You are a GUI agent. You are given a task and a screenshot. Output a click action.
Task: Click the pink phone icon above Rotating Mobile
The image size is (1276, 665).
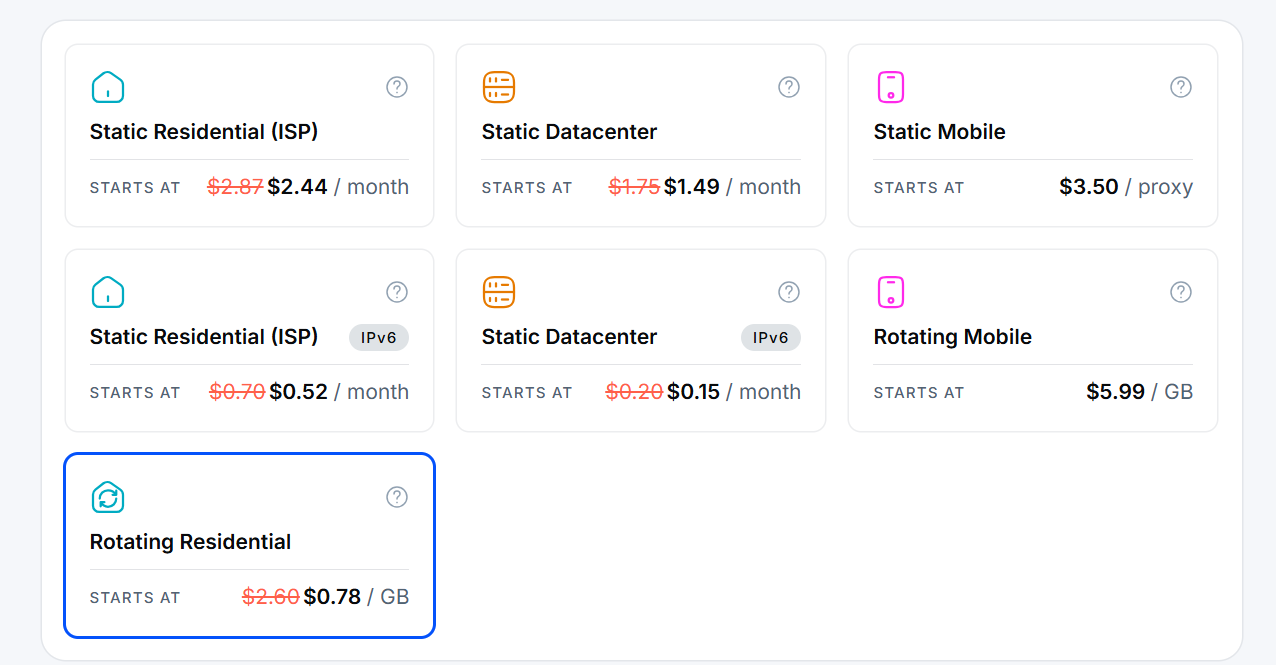[890, 292]
